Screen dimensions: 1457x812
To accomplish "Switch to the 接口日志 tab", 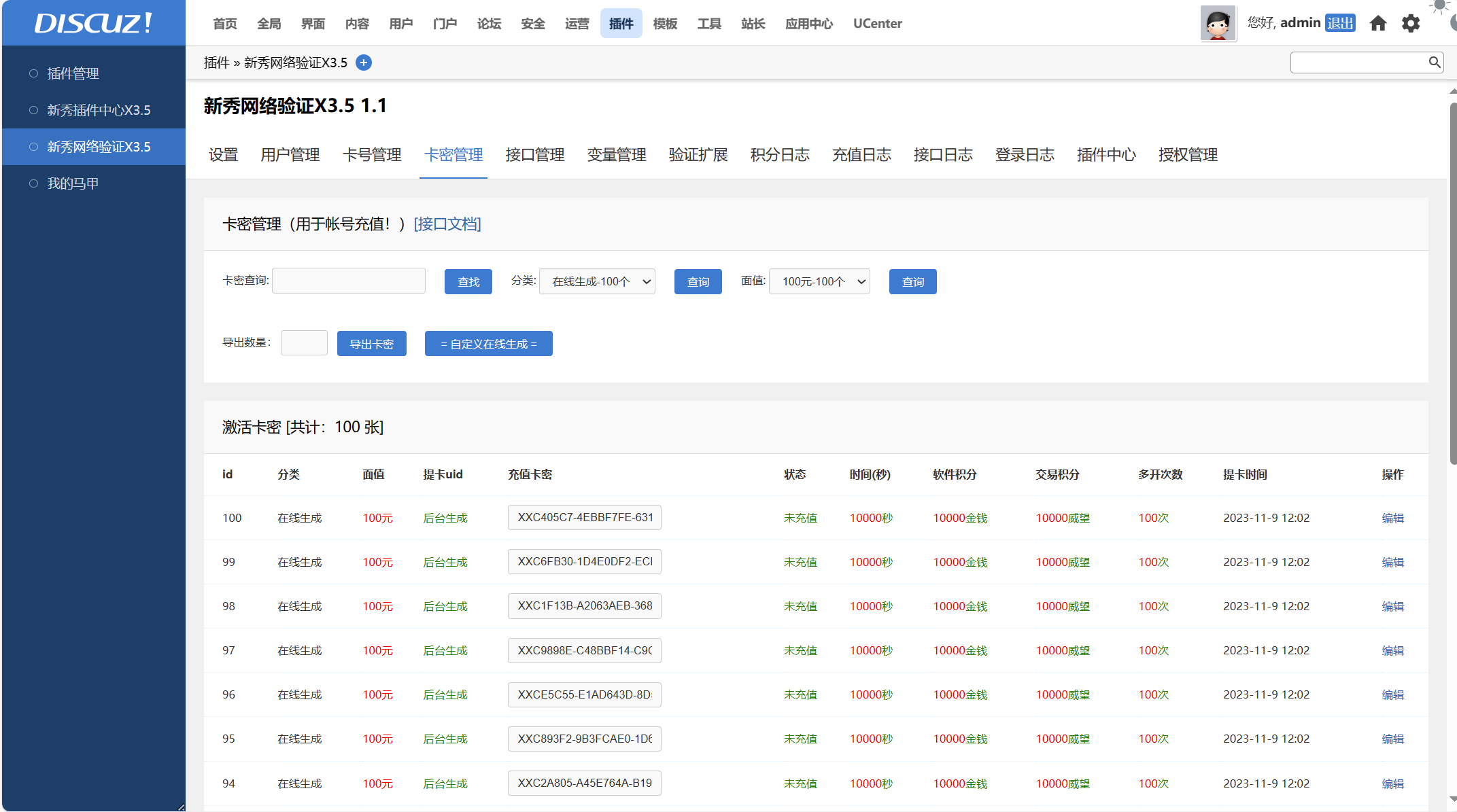I will [x=943, y=155].
